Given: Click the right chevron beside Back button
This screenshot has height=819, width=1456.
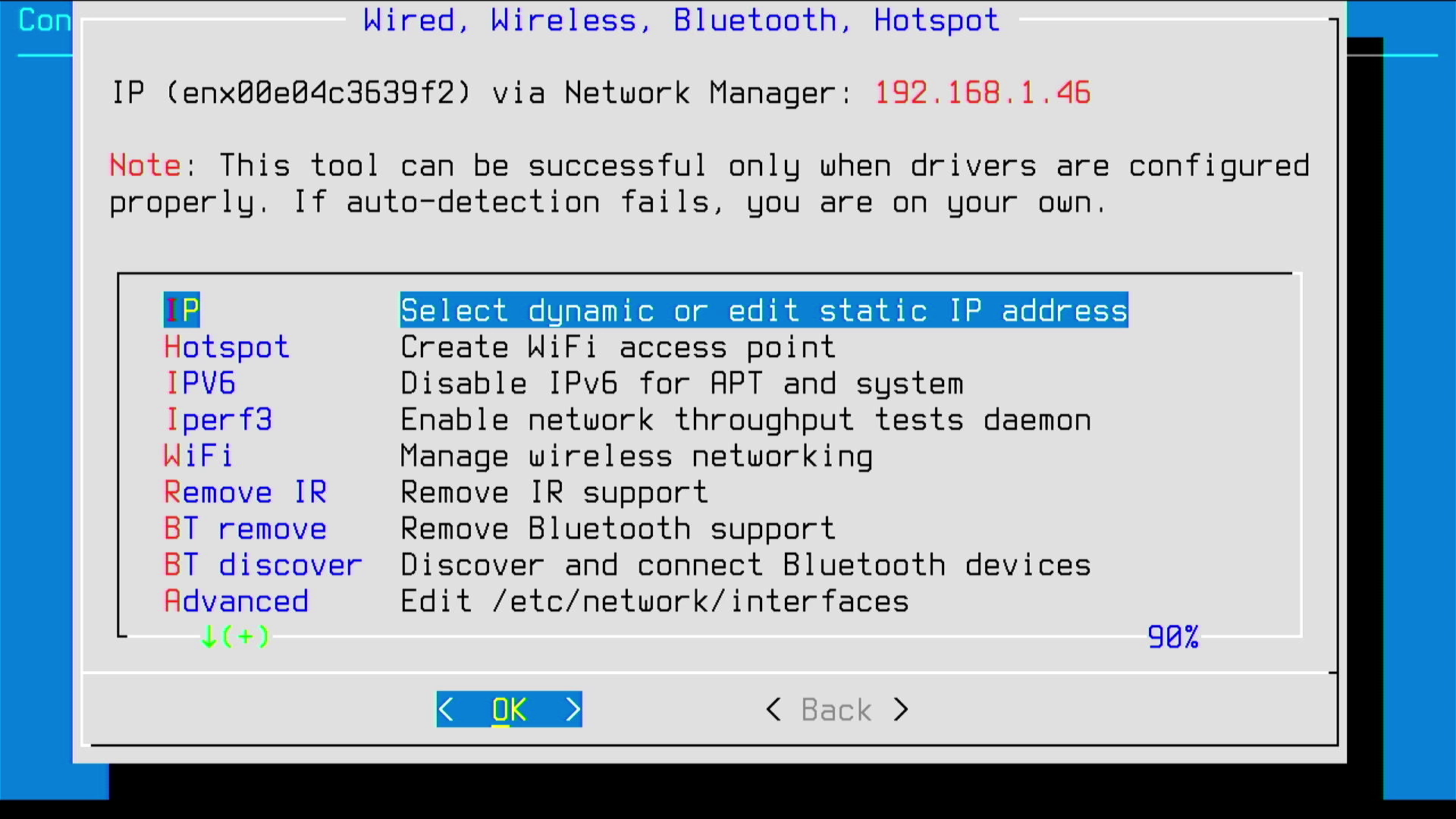Looking at the screenshot, I should (899, 710).
